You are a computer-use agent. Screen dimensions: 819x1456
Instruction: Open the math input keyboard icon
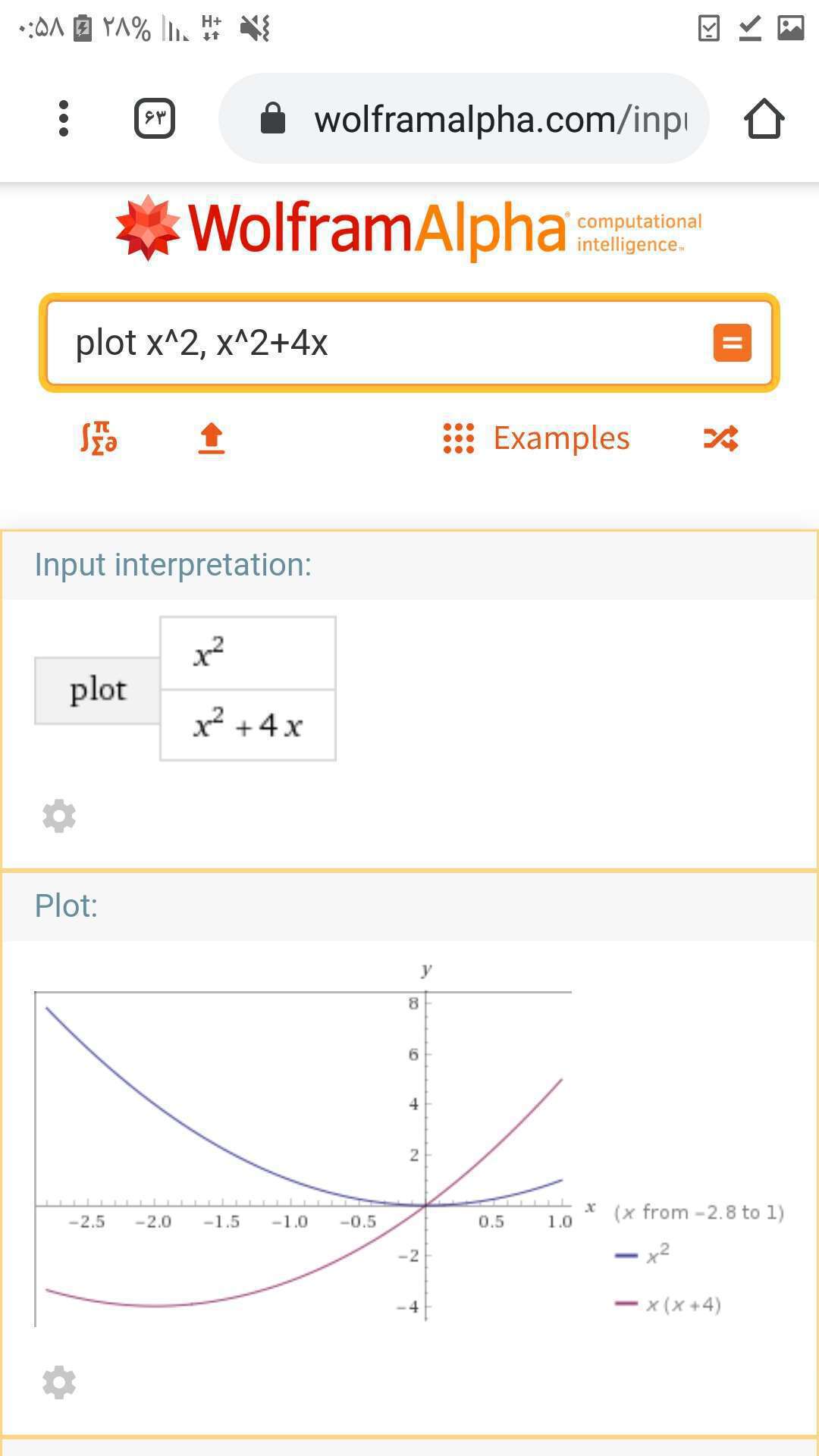tap(99, 438)
